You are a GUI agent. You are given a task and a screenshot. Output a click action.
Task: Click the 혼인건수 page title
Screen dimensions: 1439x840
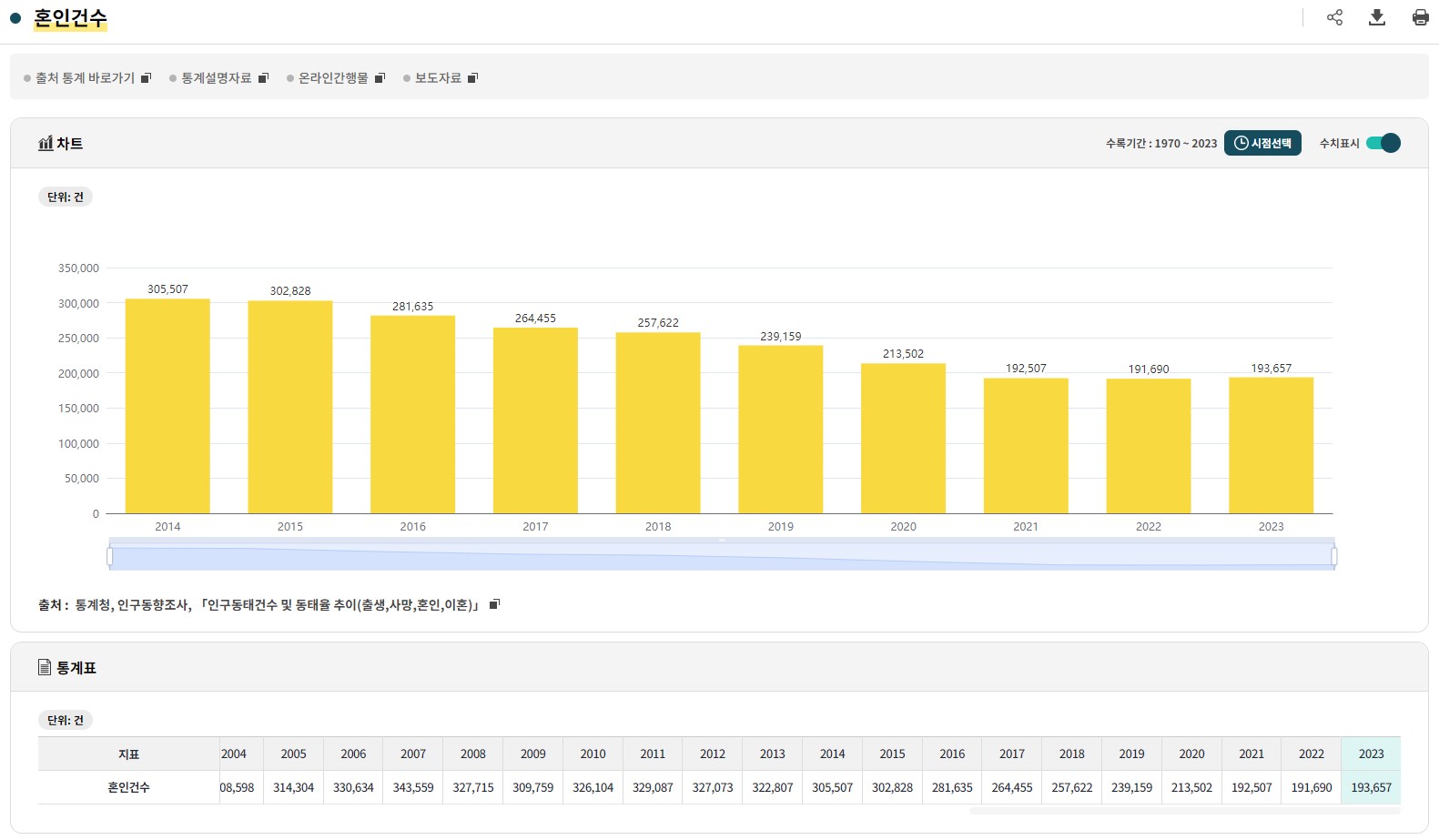coord(70,18)
